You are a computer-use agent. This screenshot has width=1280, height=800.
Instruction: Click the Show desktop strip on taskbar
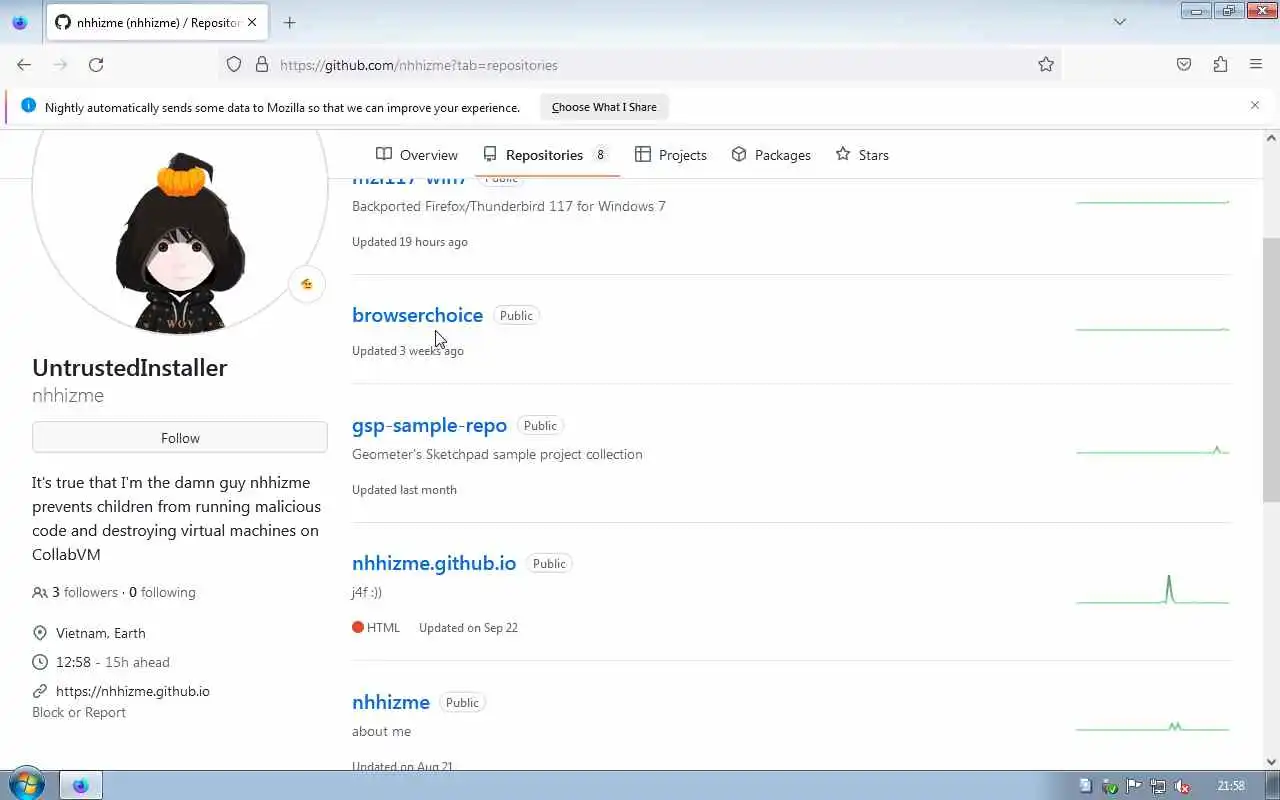(x=1272, y=785)
